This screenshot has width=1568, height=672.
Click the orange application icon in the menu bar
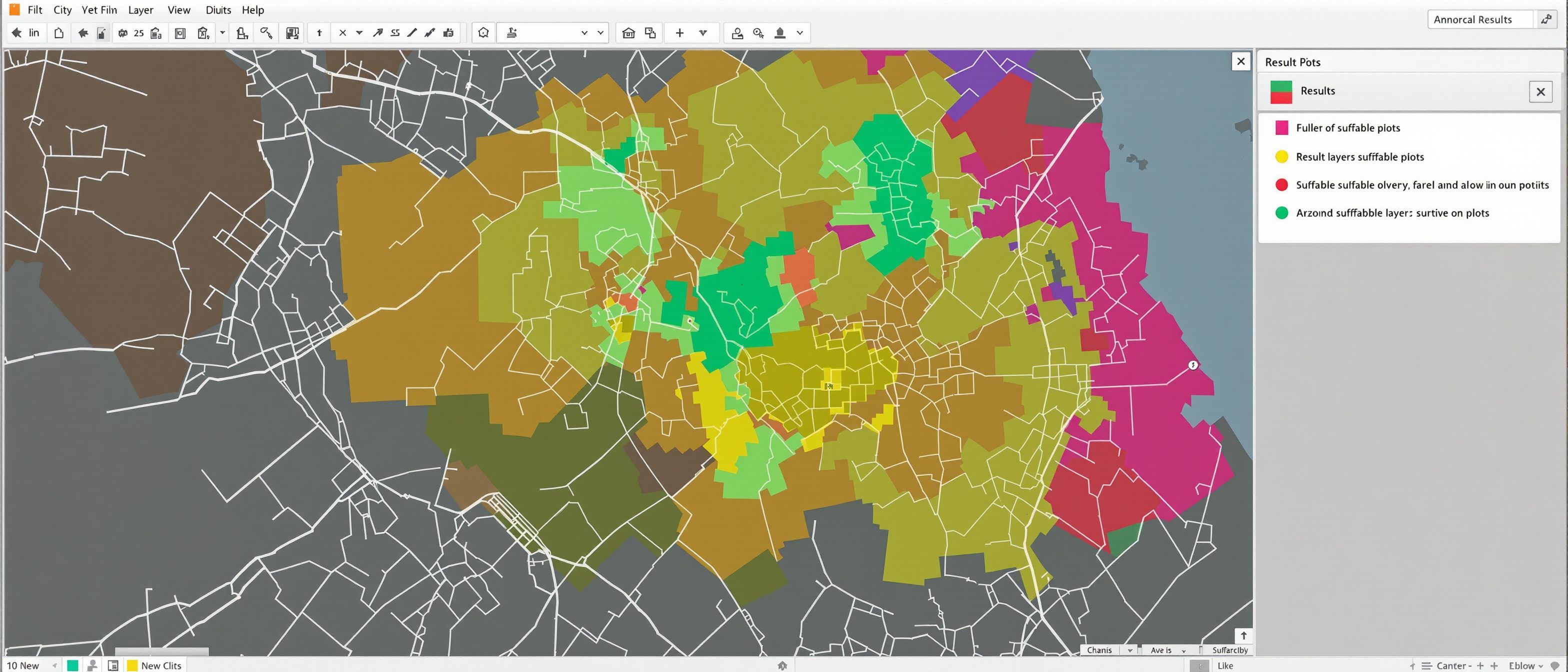[x=14, y=9]
